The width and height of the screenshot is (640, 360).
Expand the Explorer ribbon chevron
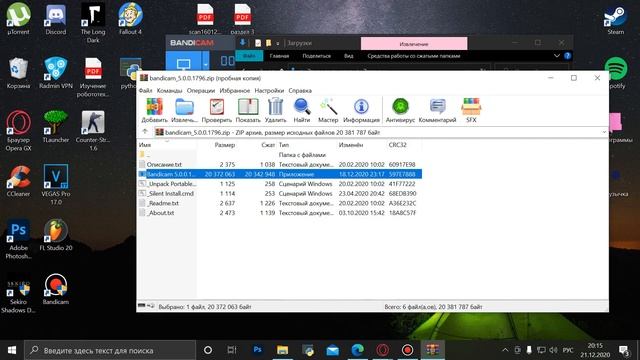point(556,56)
